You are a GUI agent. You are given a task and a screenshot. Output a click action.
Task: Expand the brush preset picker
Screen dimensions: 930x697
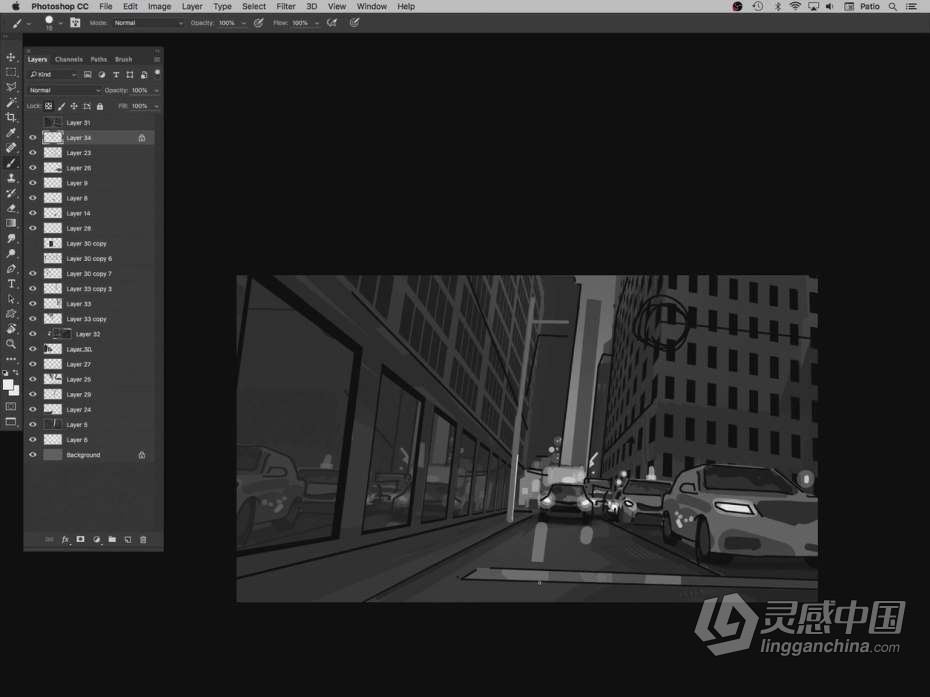60,22
